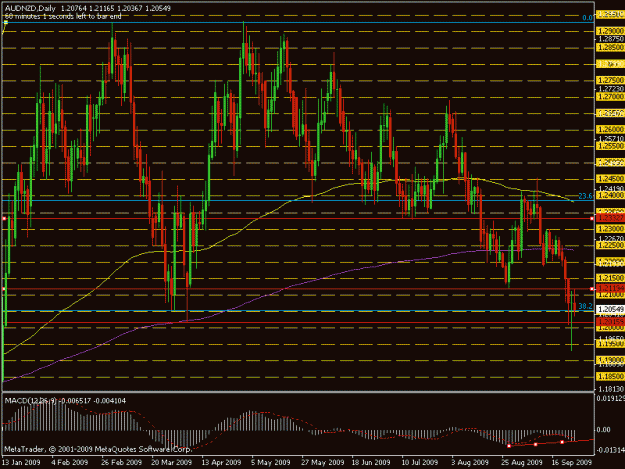Click the 10 Jul 2009 date label
625x469 pixels.
pos(420,462)
